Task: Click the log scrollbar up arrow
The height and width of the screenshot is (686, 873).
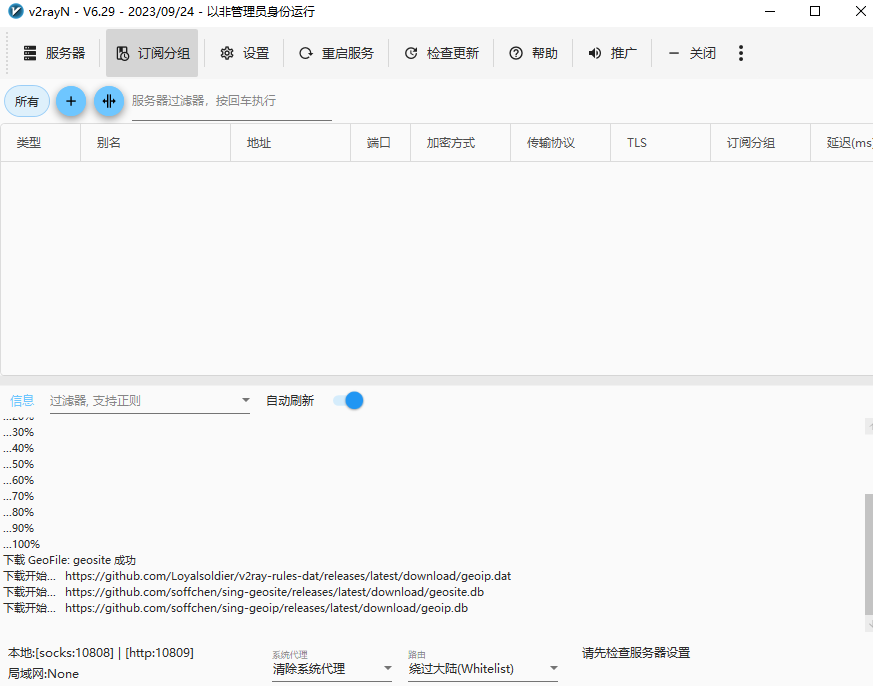Action: [869, 425]
